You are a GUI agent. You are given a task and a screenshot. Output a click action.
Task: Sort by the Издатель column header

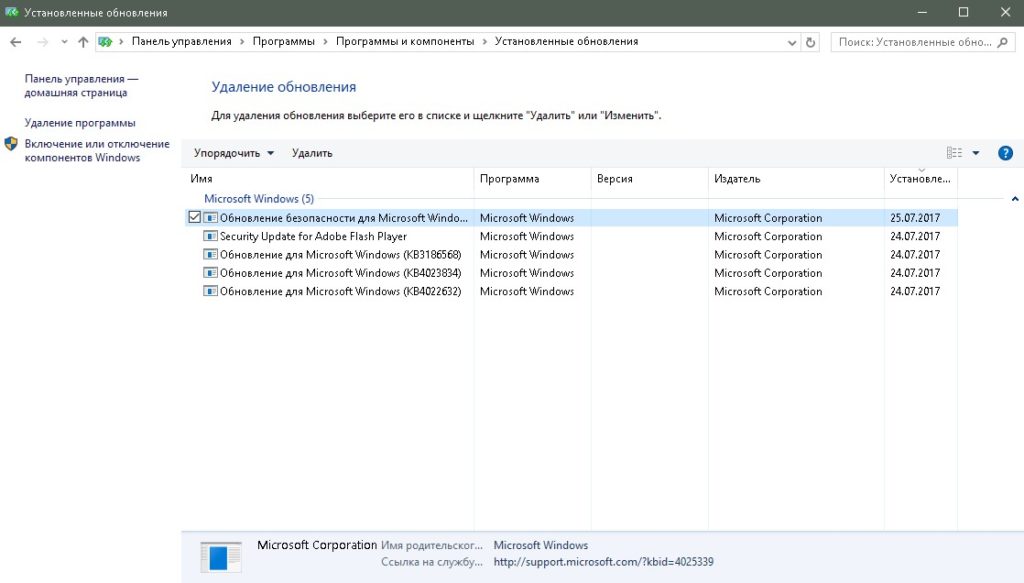(x=737, y=179)
